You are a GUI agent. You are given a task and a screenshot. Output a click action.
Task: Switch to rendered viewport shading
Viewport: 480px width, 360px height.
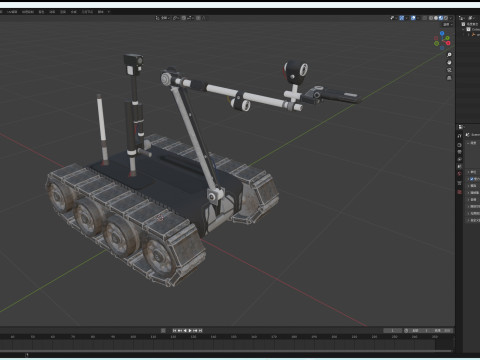click(446, 18)
